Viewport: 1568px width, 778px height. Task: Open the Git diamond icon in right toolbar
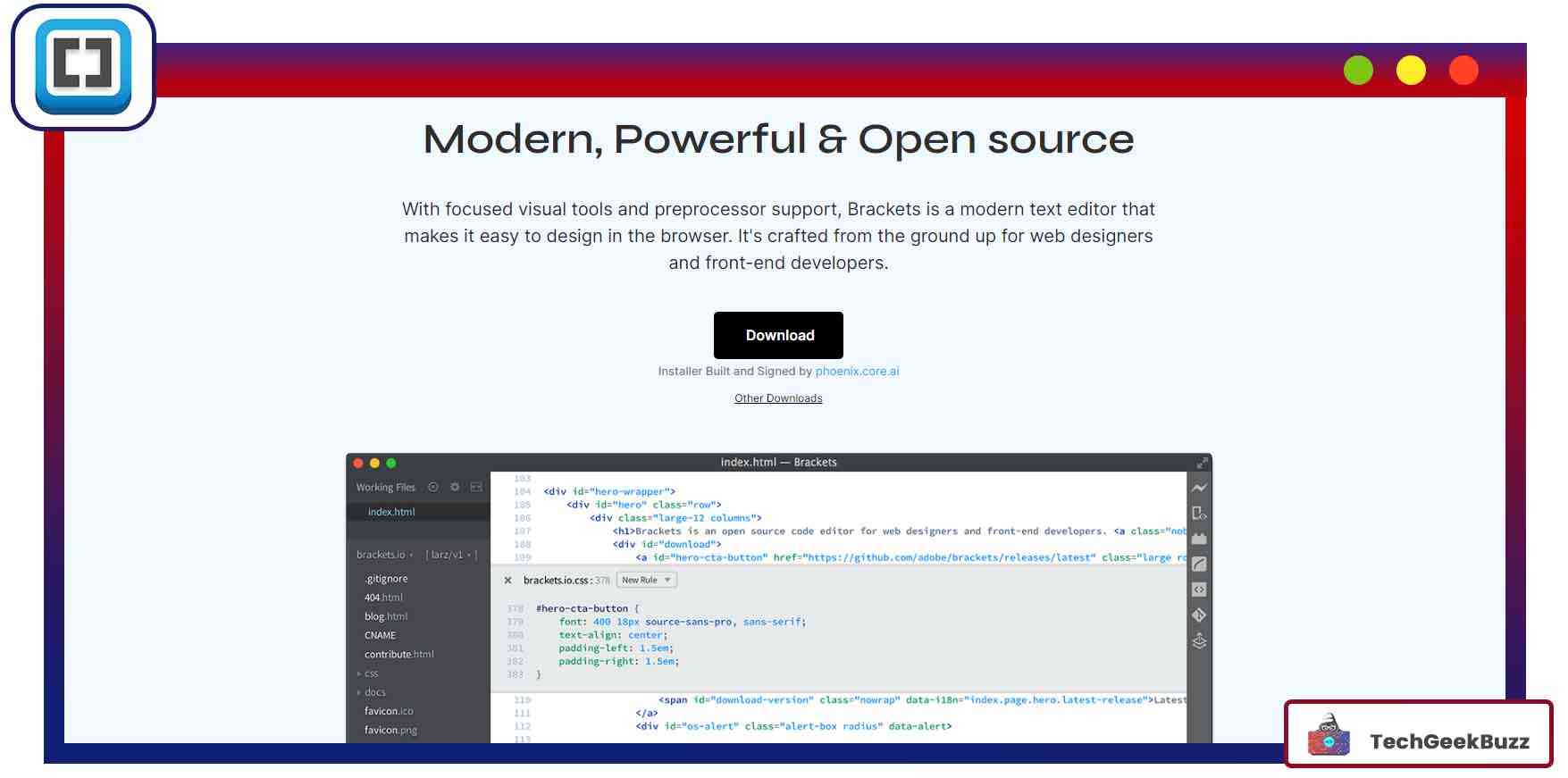pos(1199,615)
